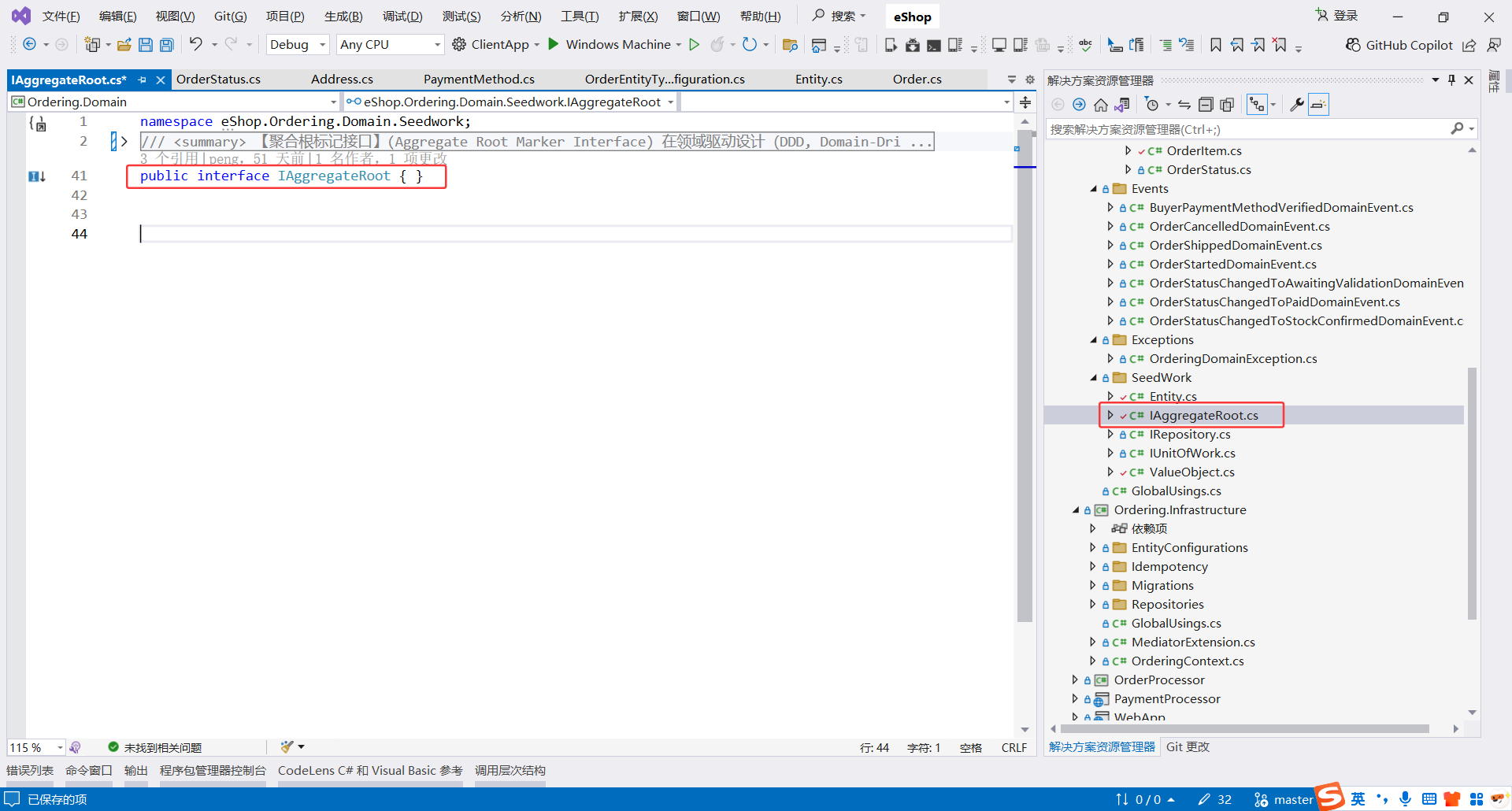This screenshot has height=811, width=1512.
Task: Toggle auto-hide pin of Solution Explorer panel
Action: (x=1451, y=80)
